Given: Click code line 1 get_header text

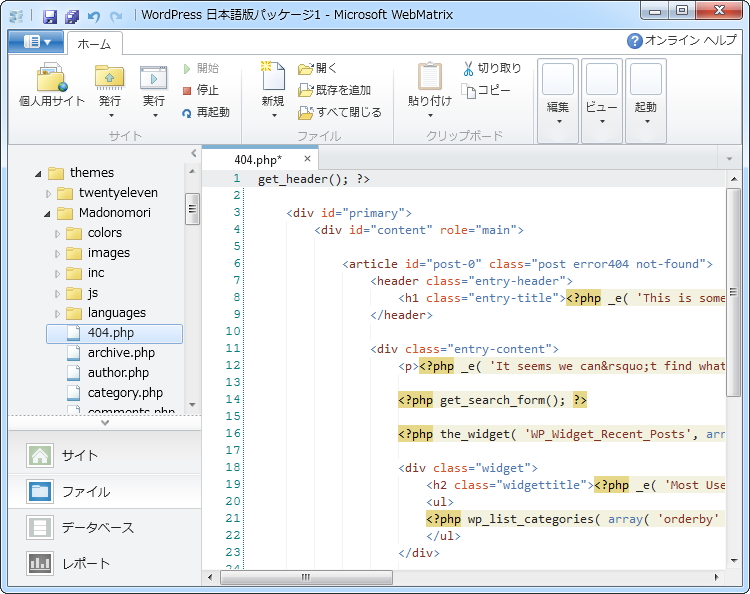Looking at the screenshot, I should coord(313,179).
